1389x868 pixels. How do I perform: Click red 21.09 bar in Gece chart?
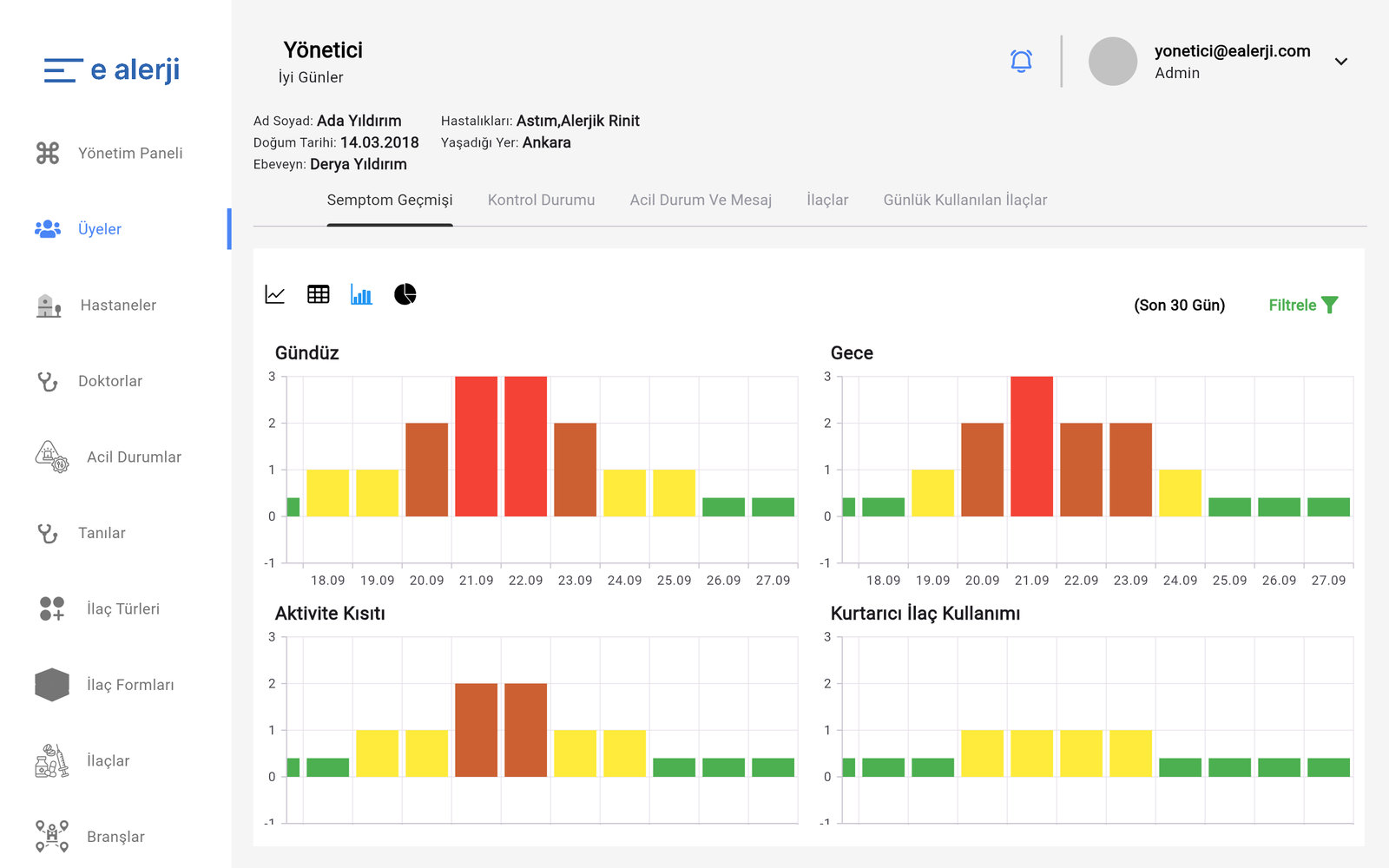click(1032, 446)
